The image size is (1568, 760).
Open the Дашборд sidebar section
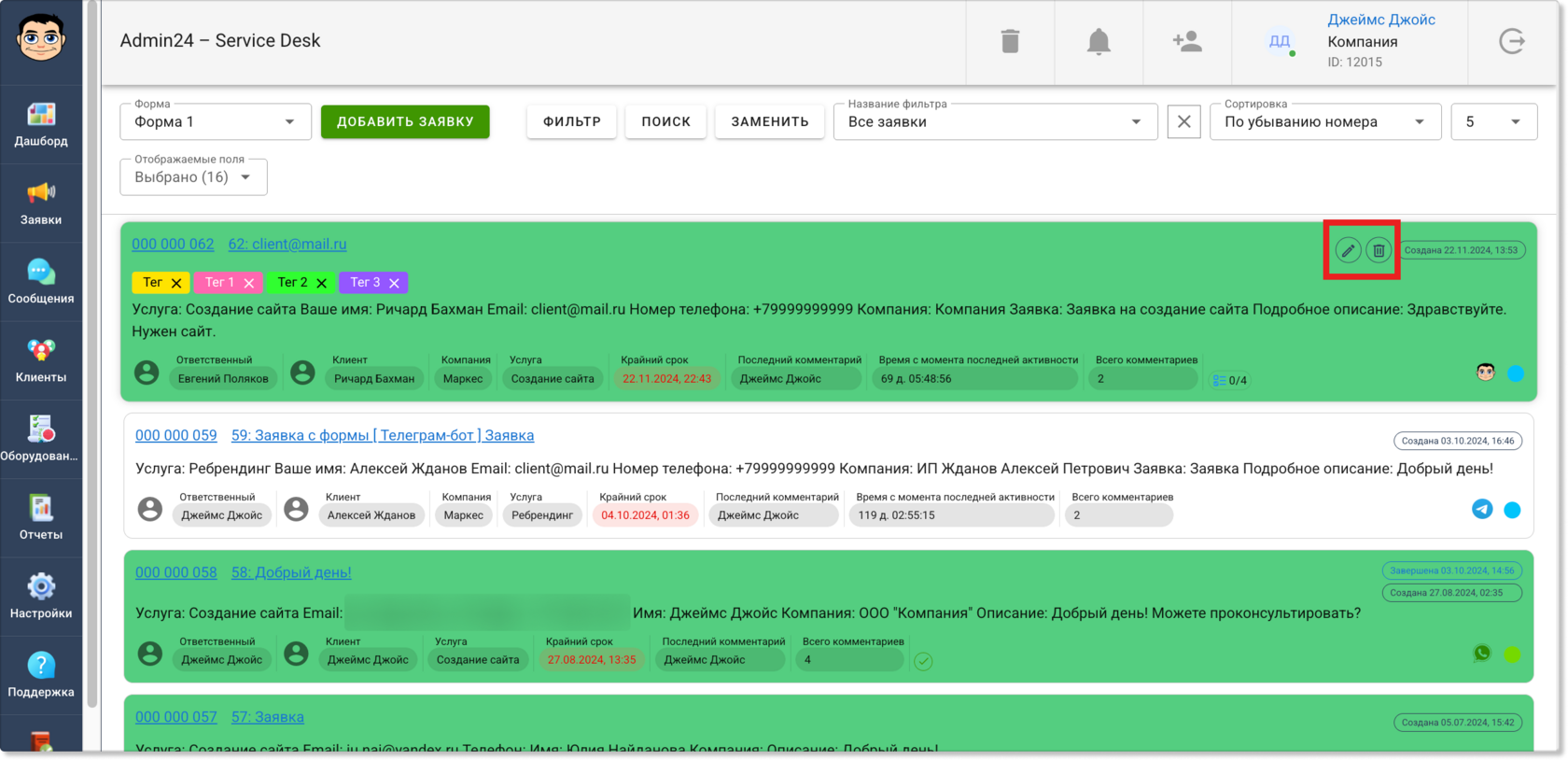click(x=41, y=125)
